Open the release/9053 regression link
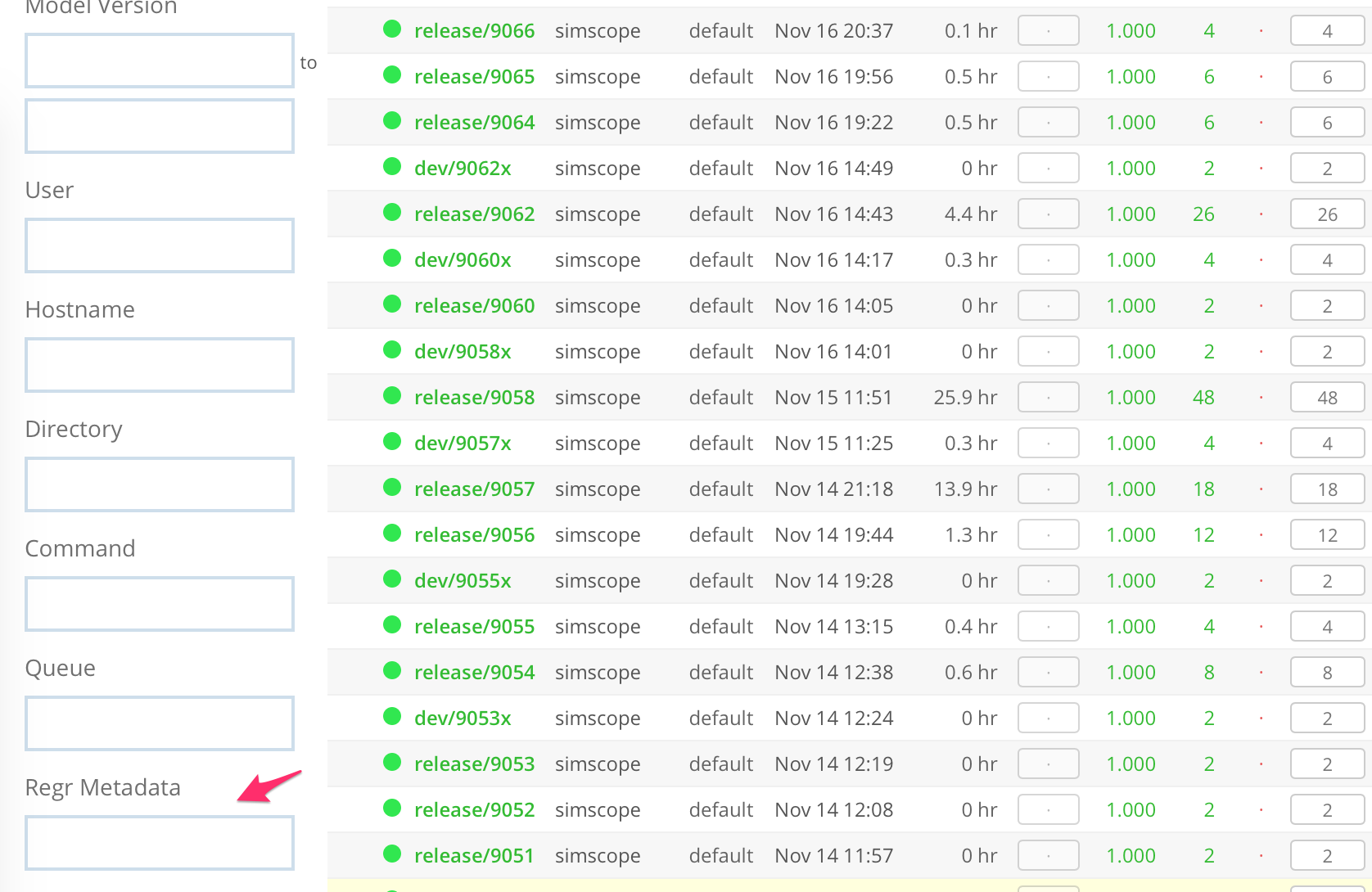Viewport: 1372px width, 892px height. click(x=474, y=764)
